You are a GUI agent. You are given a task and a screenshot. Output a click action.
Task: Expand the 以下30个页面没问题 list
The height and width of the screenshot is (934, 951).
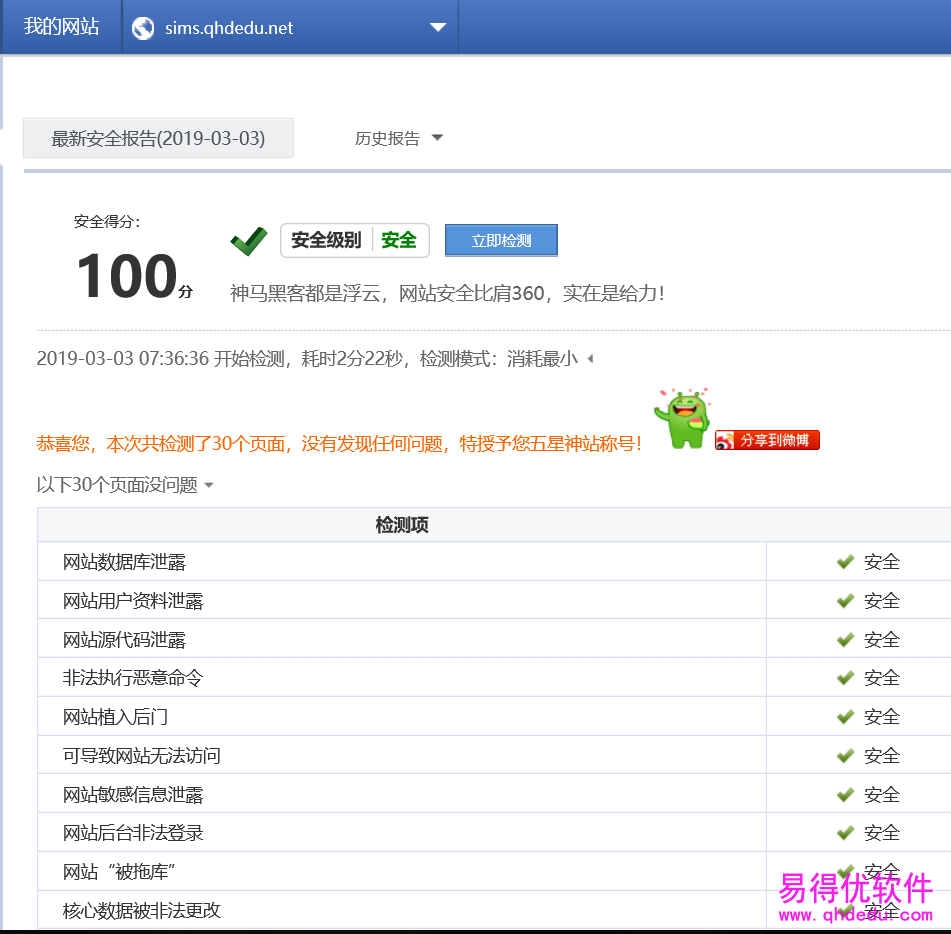[x=125, y=485]
